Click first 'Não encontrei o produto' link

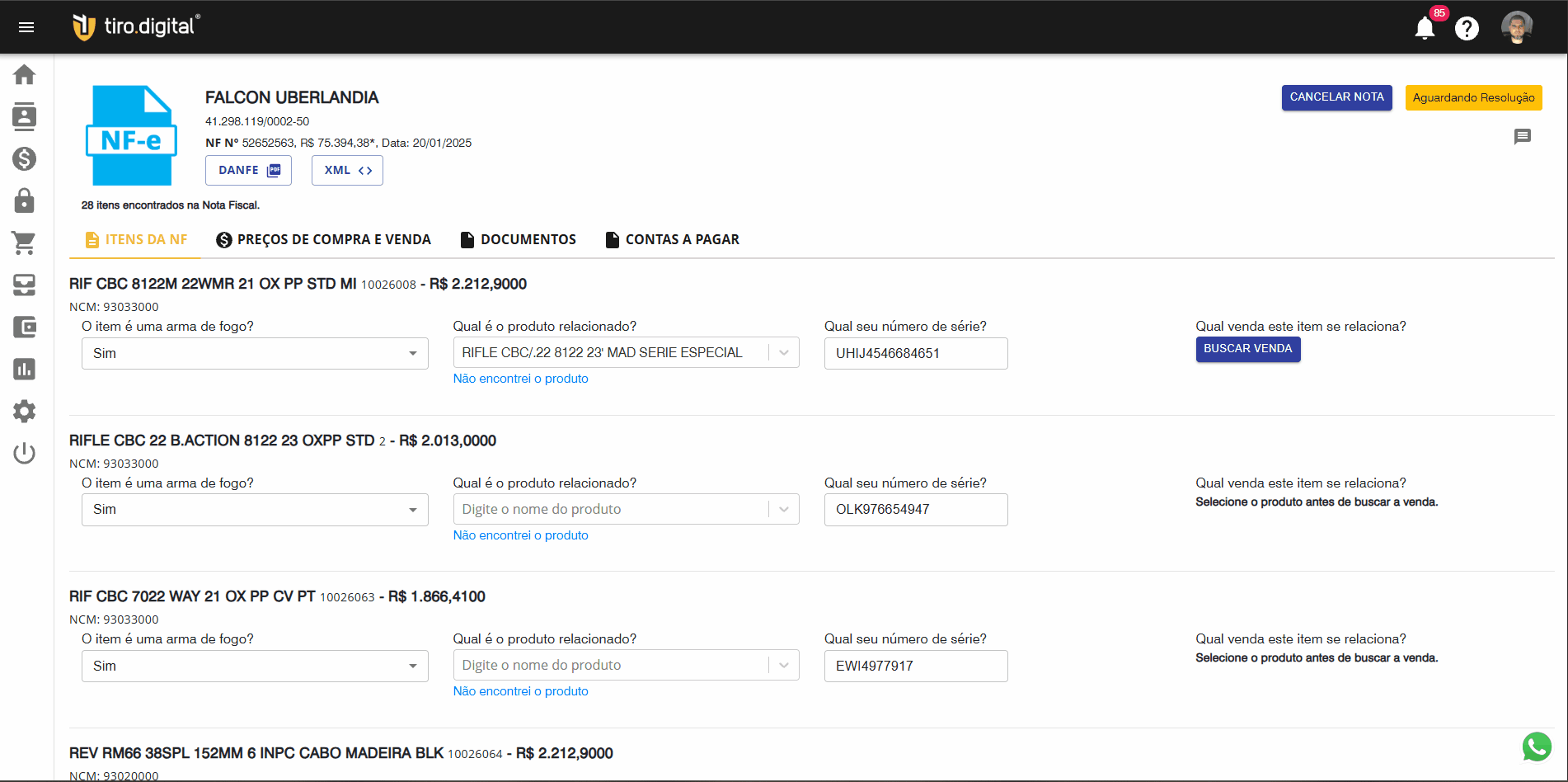[520, 379]
